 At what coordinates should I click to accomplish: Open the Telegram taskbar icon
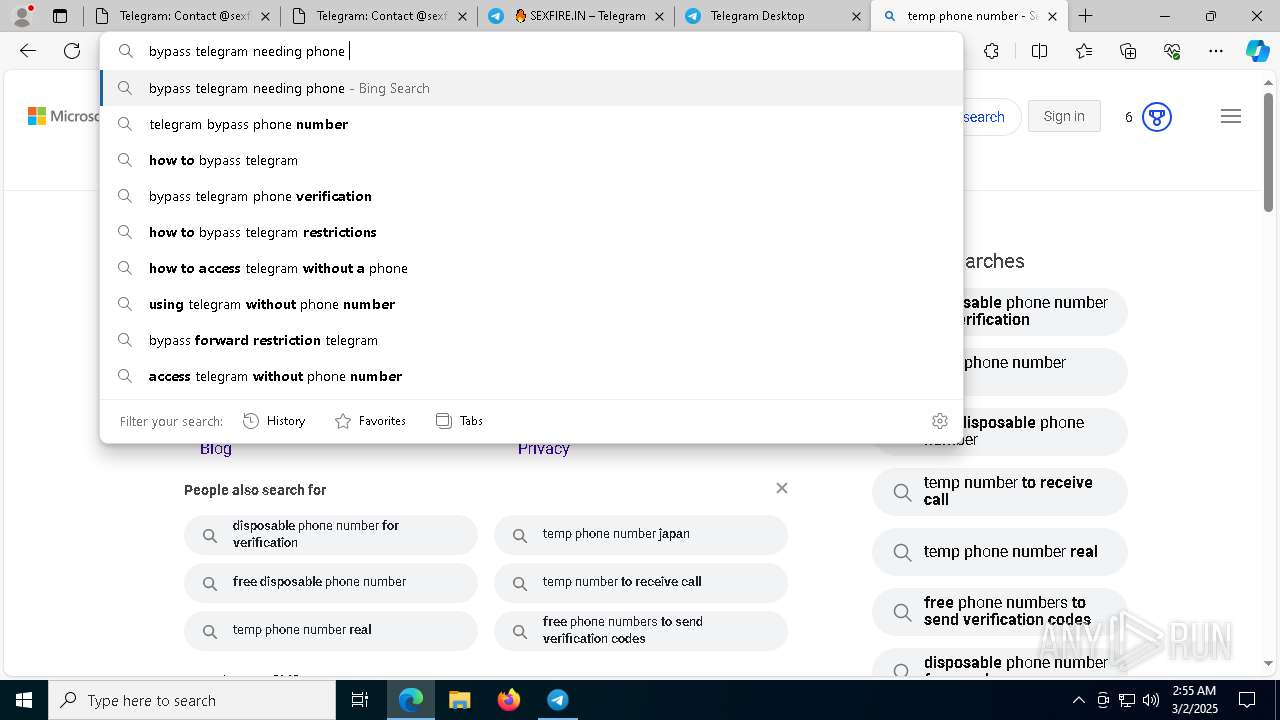[x=557, y=700]
